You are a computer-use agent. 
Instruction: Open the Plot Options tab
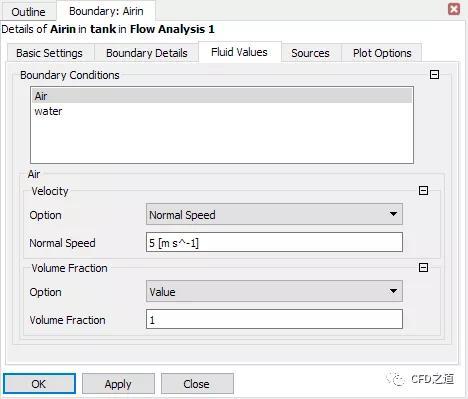pos(382,53)
